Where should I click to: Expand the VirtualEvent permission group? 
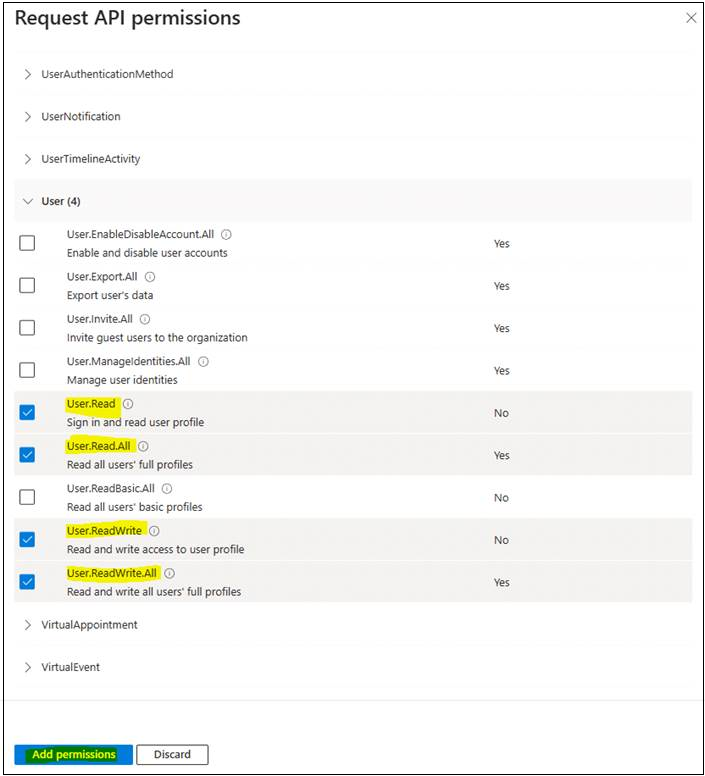(x=28, y=667)
